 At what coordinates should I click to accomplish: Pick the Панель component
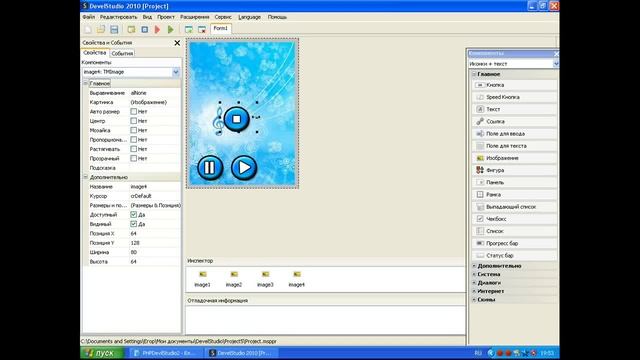point(514,182)
